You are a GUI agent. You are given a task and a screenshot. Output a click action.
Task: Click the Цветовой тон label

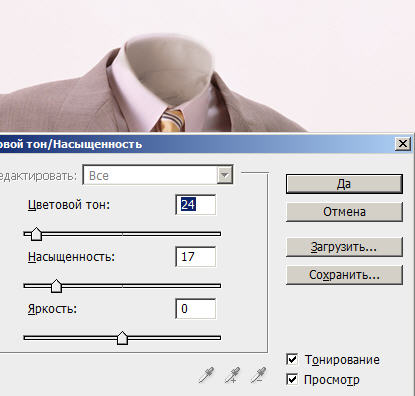(x=69, y=205)
